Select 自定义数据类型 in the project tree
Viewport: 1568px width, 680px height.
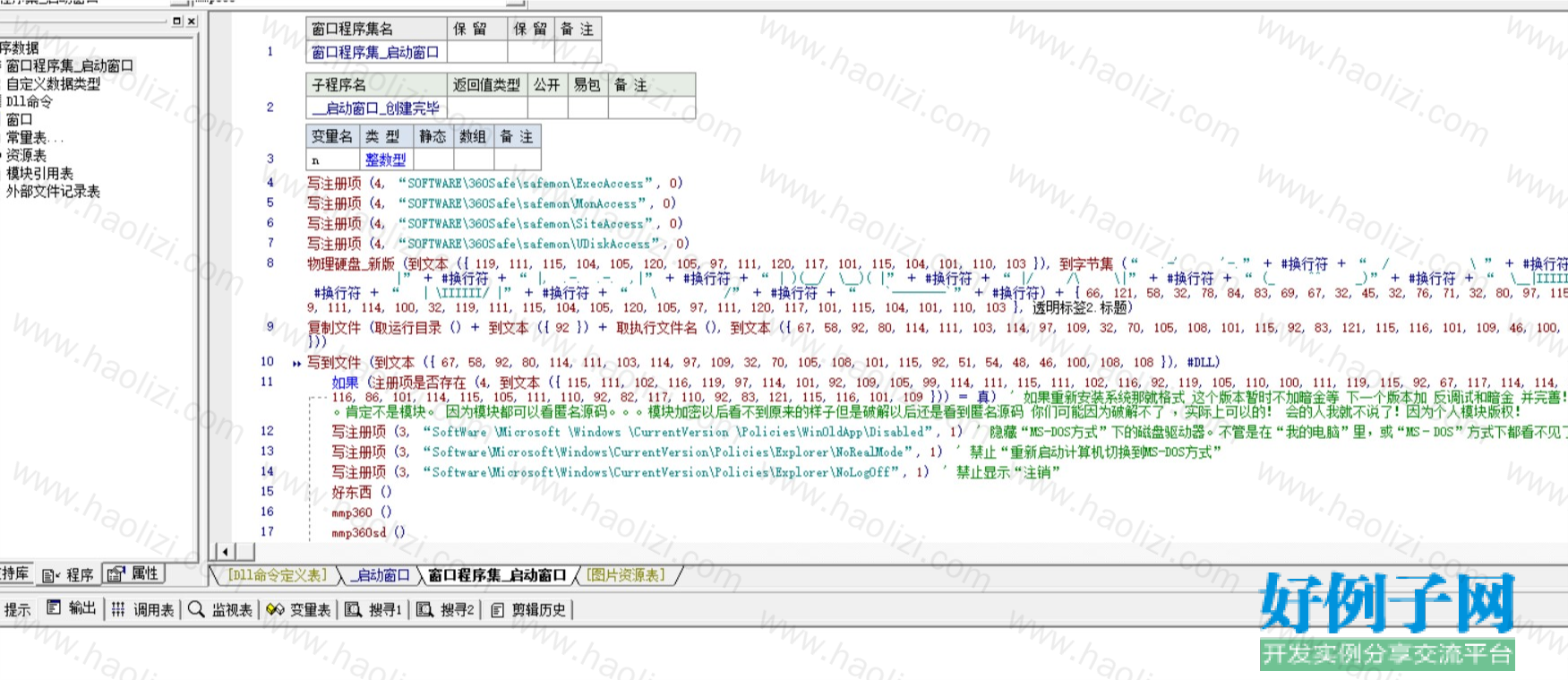pos(54,83)
